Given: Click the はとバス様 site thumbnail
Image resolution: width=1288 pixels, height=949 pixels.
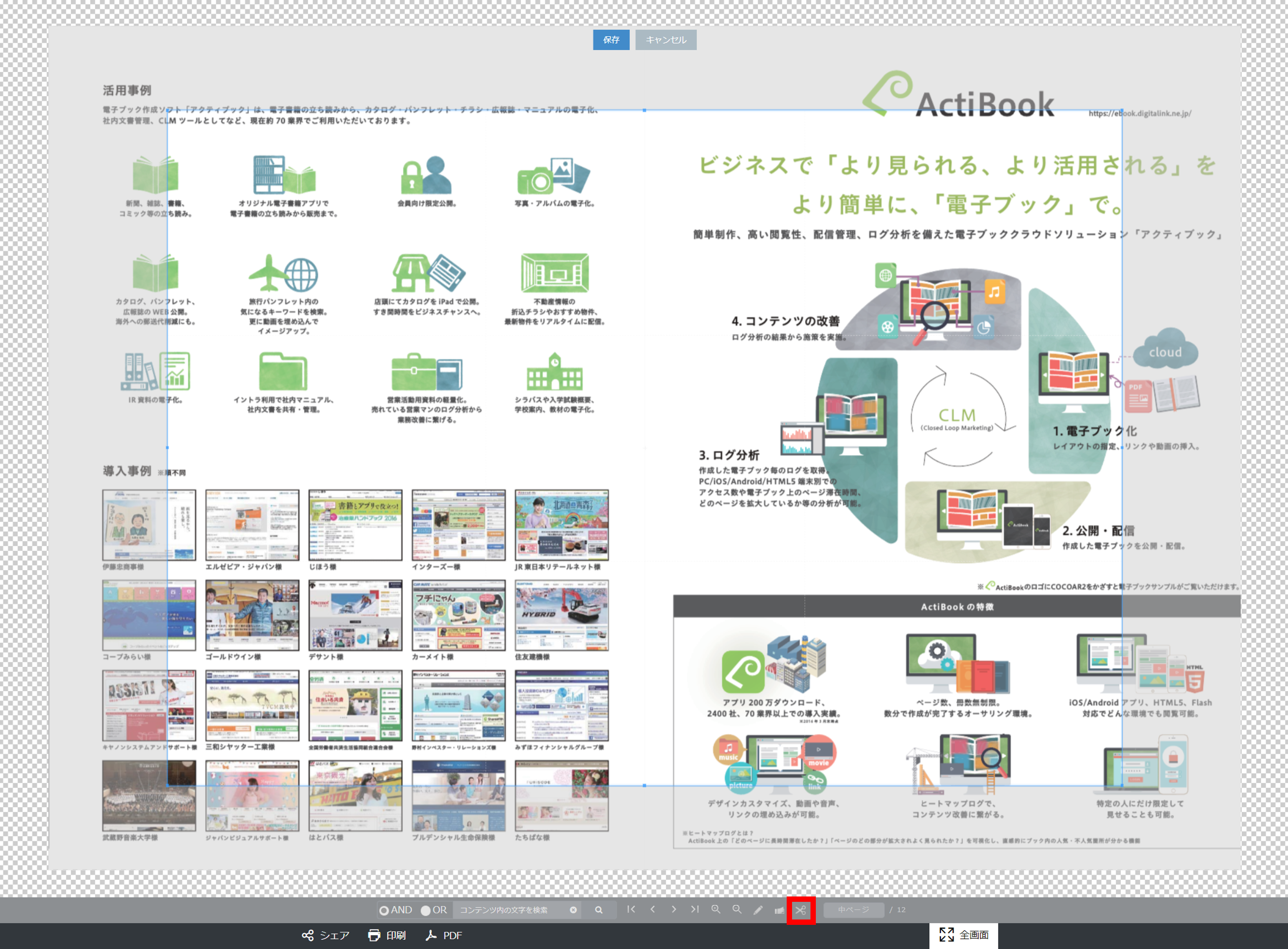Looking at the screenshot, I should point(355,796).
